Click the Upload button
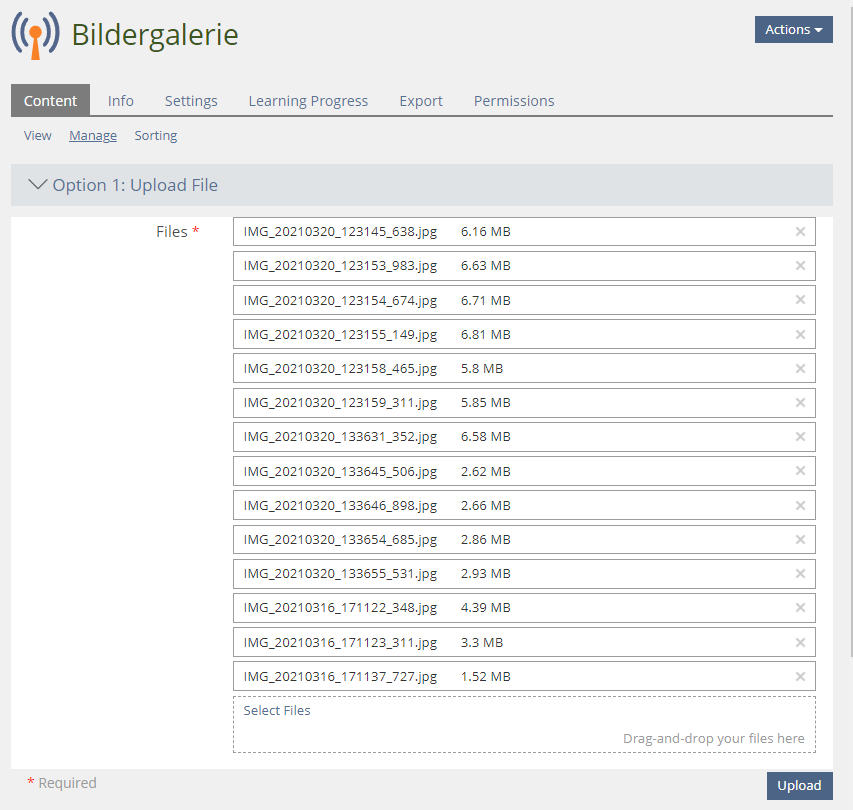This screenshot has height=810, width=853. 799,786
